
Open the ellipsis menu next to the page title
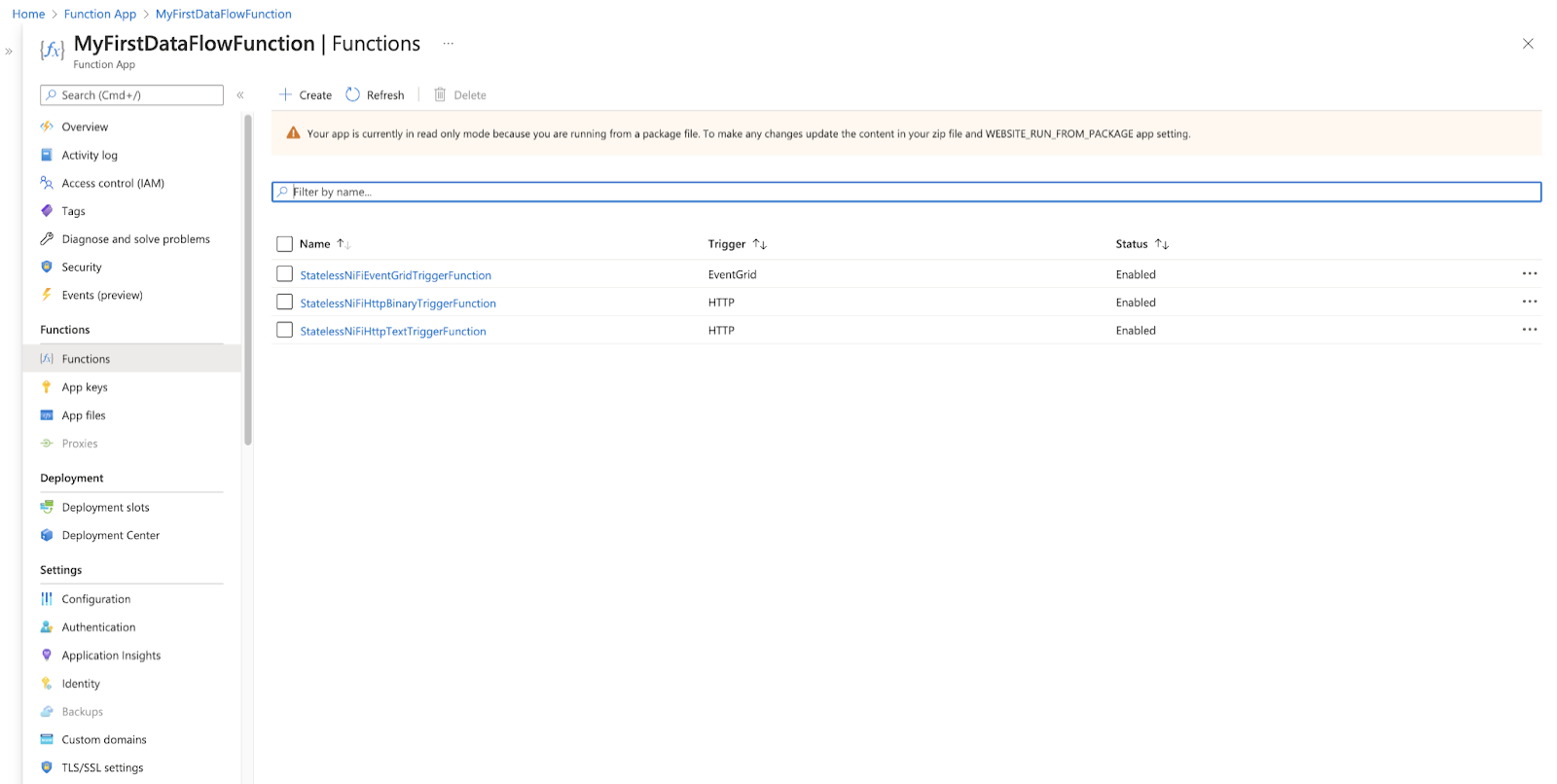pos(449,44)
